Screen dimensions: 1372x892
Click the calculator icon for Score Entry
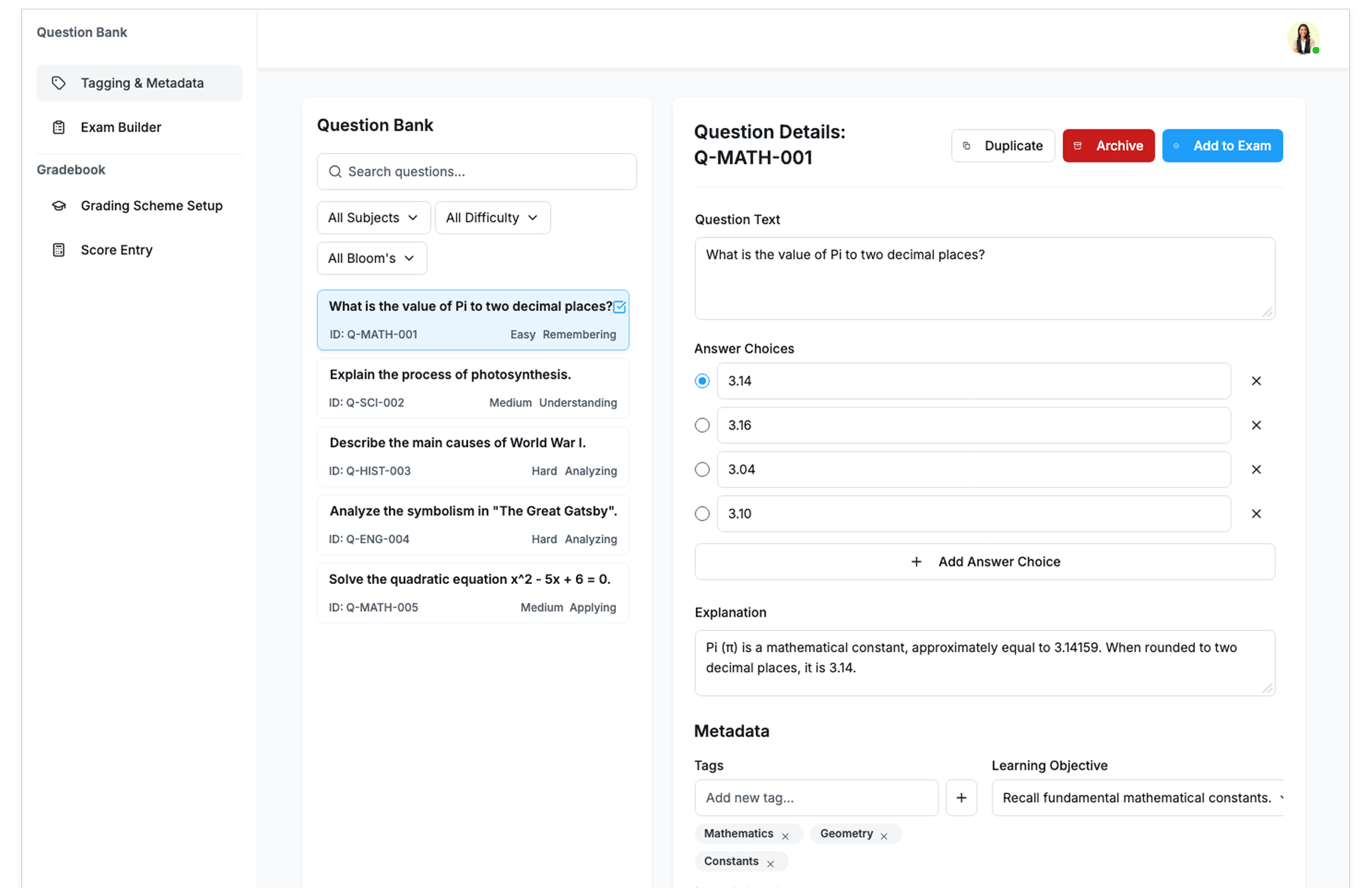pyautogui.click(x=59, y=250)
